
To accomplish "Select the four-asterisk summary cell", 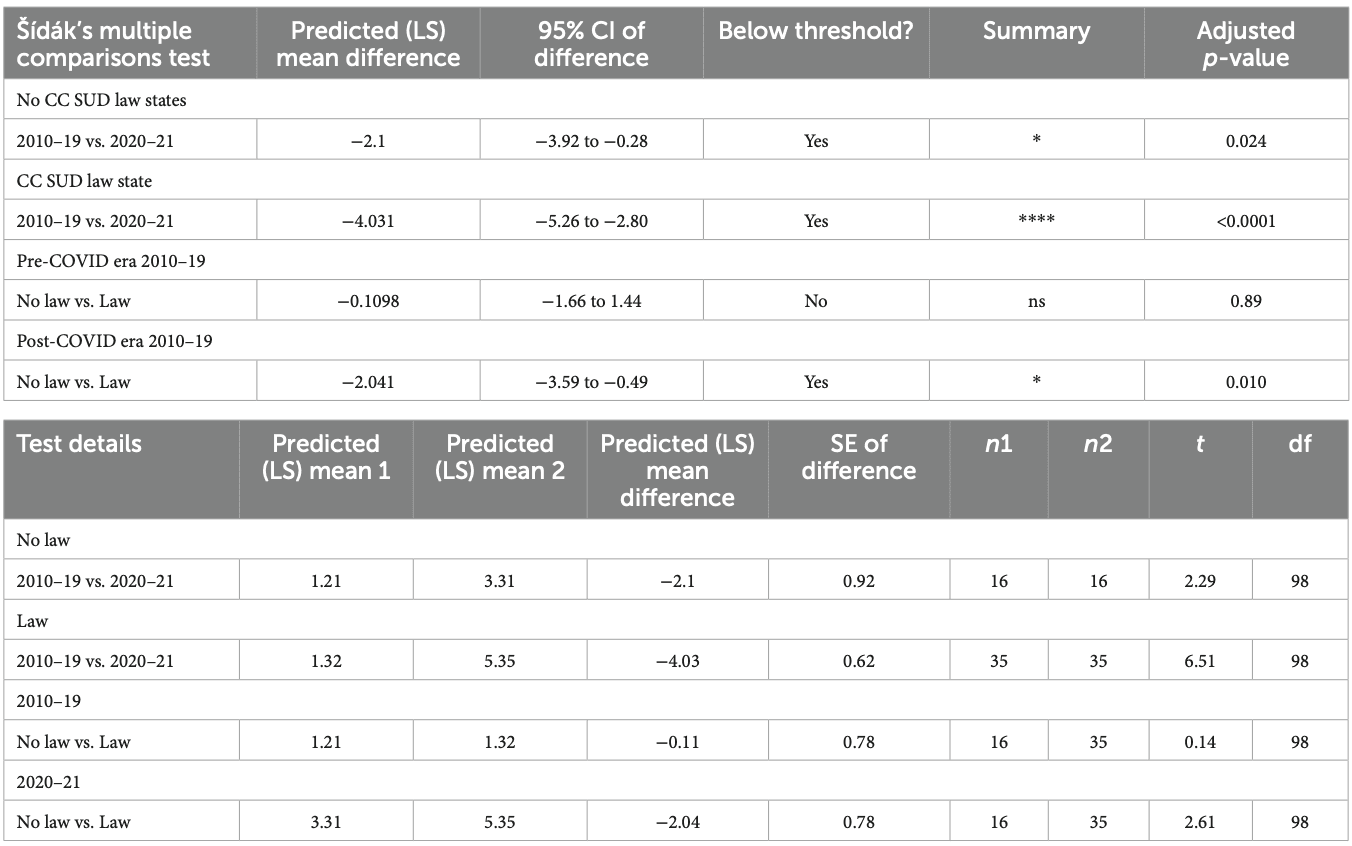I will click(1036, 220).
